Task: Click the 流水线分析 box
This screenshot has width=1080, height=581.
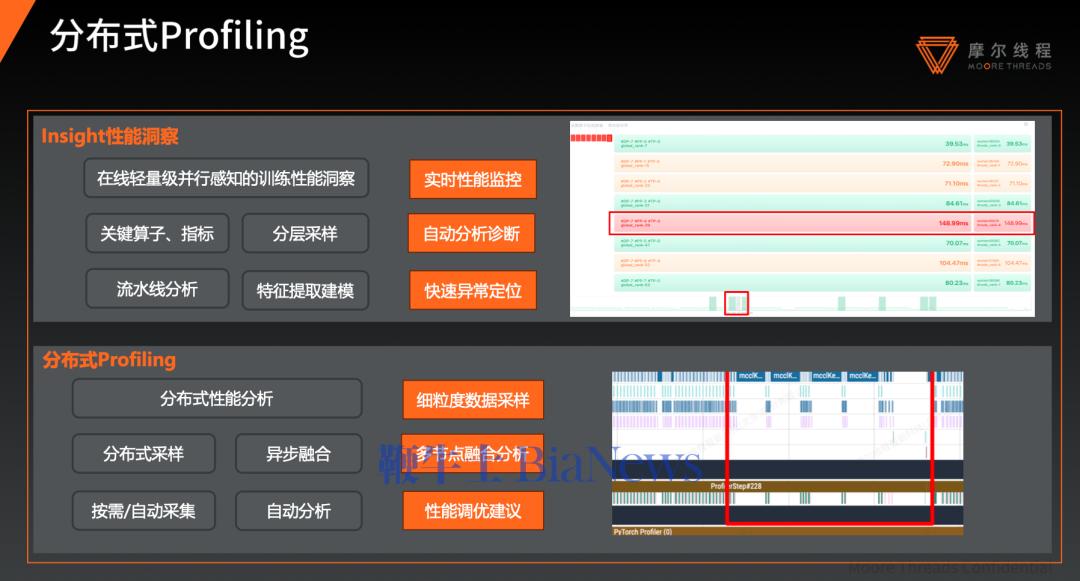Action: 157,290
